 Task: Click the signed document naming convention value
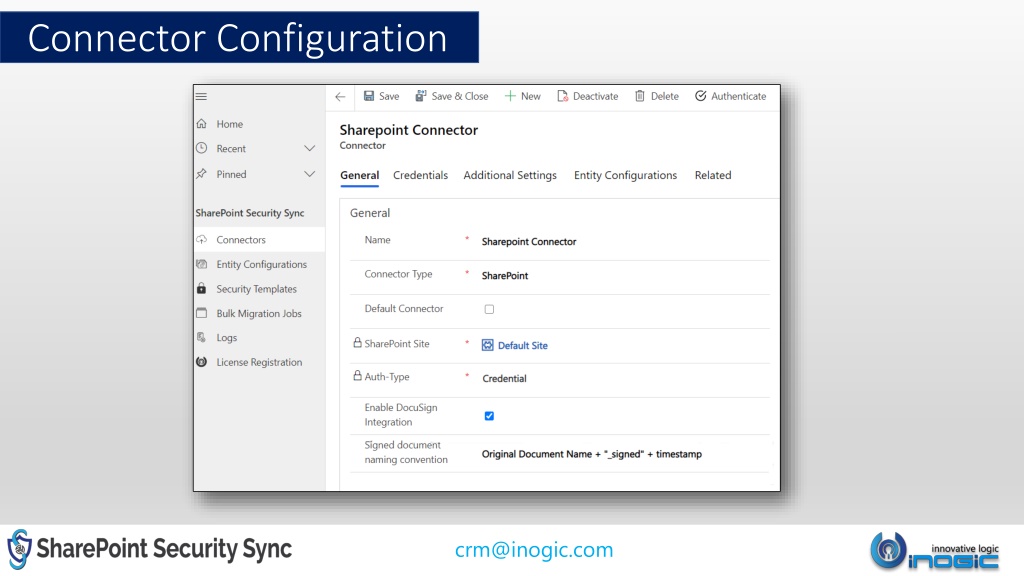tap(592, 454)
